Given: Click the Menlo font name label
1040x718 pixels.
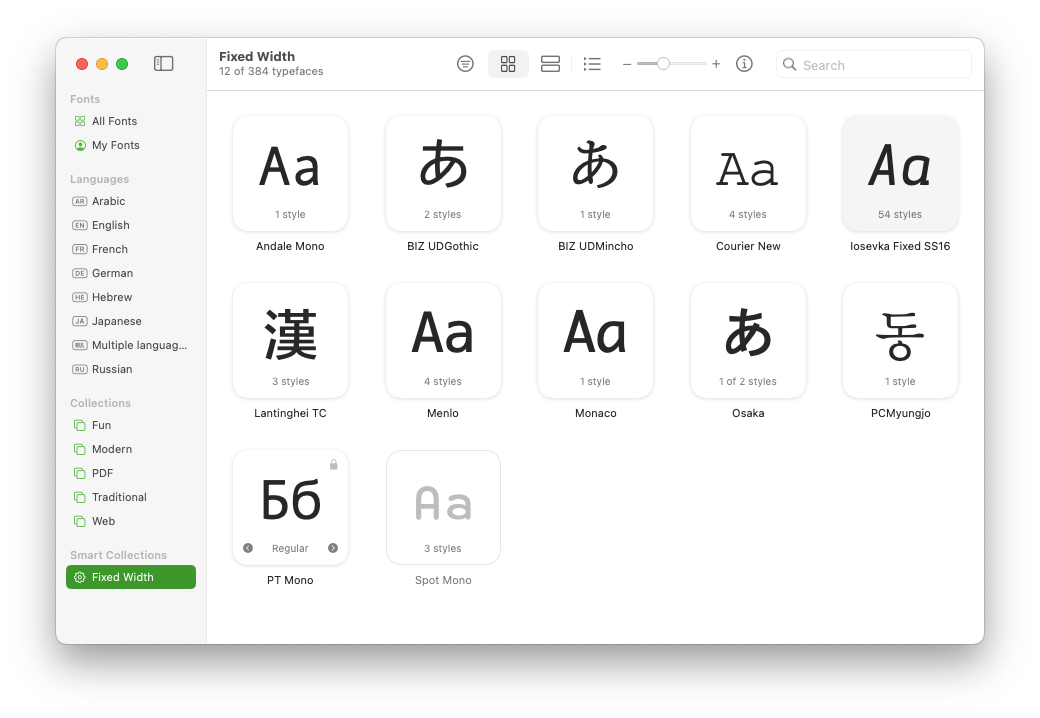Looking at the screenshot, I should (x=443, y=413).
